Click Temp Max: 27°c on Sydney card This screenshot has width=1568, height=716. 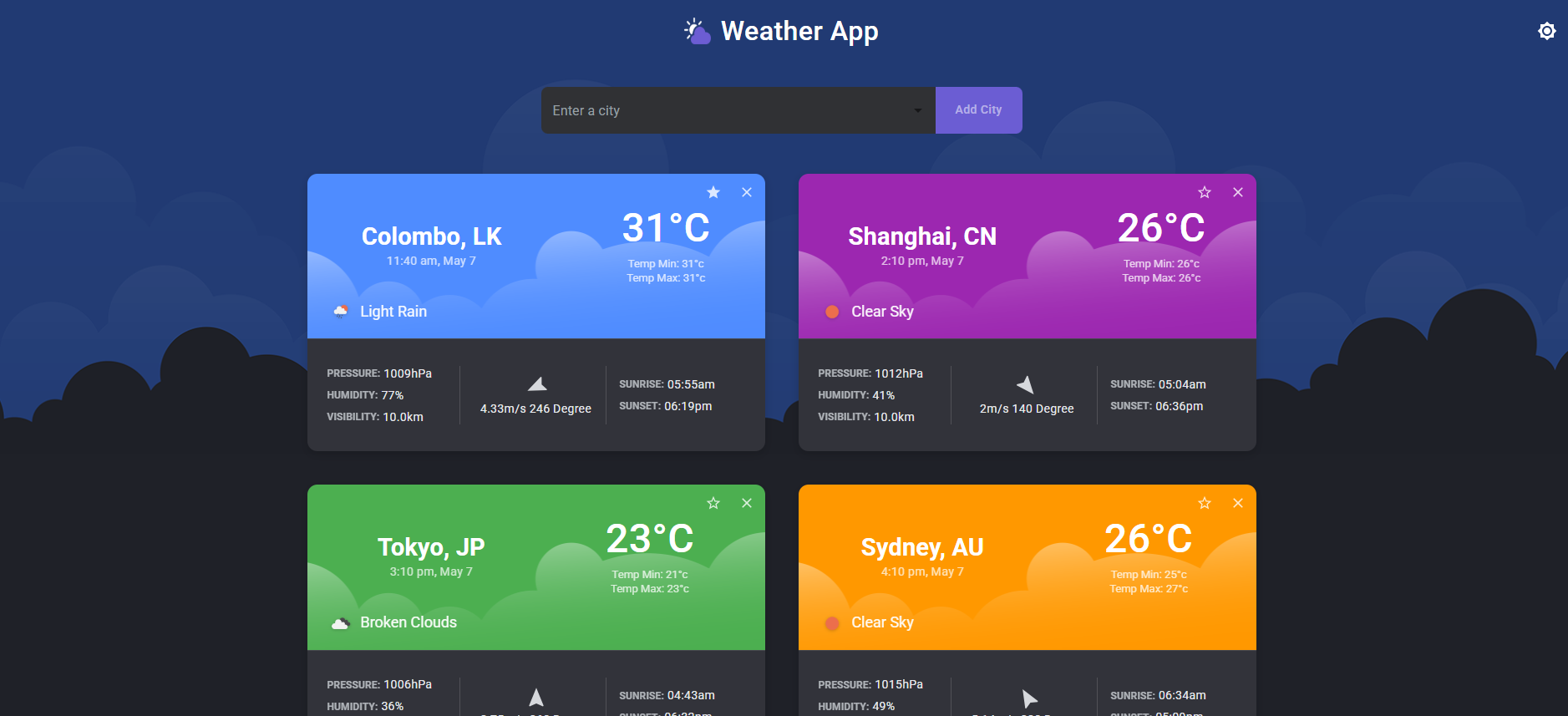1149,589
